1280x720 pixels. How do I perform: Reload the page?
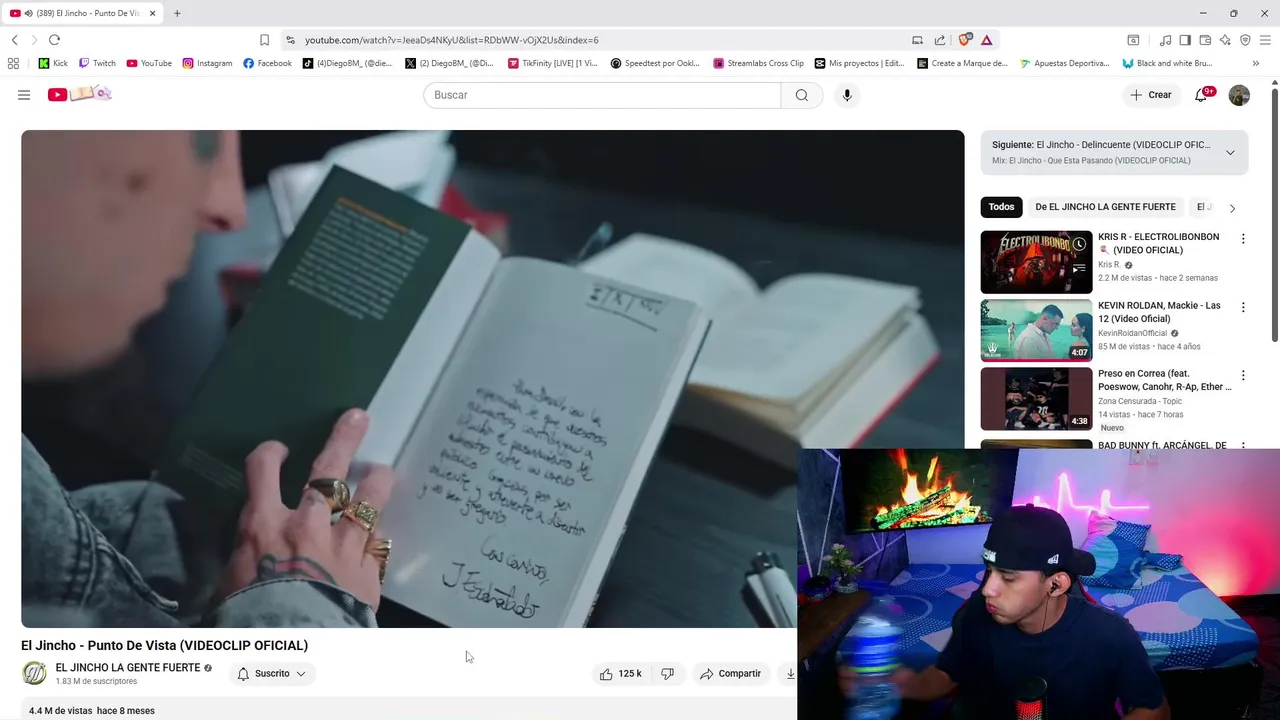point(54,40)
